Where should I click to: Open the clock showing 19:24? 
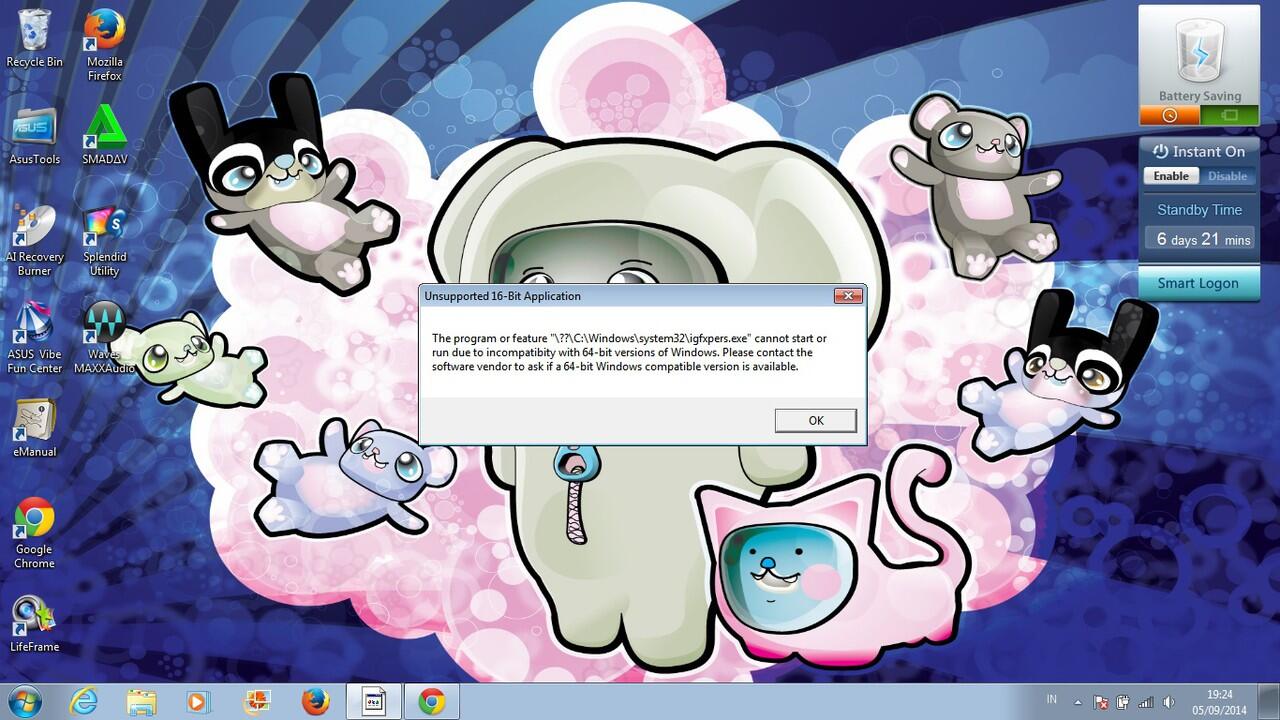click(1220, 701)
